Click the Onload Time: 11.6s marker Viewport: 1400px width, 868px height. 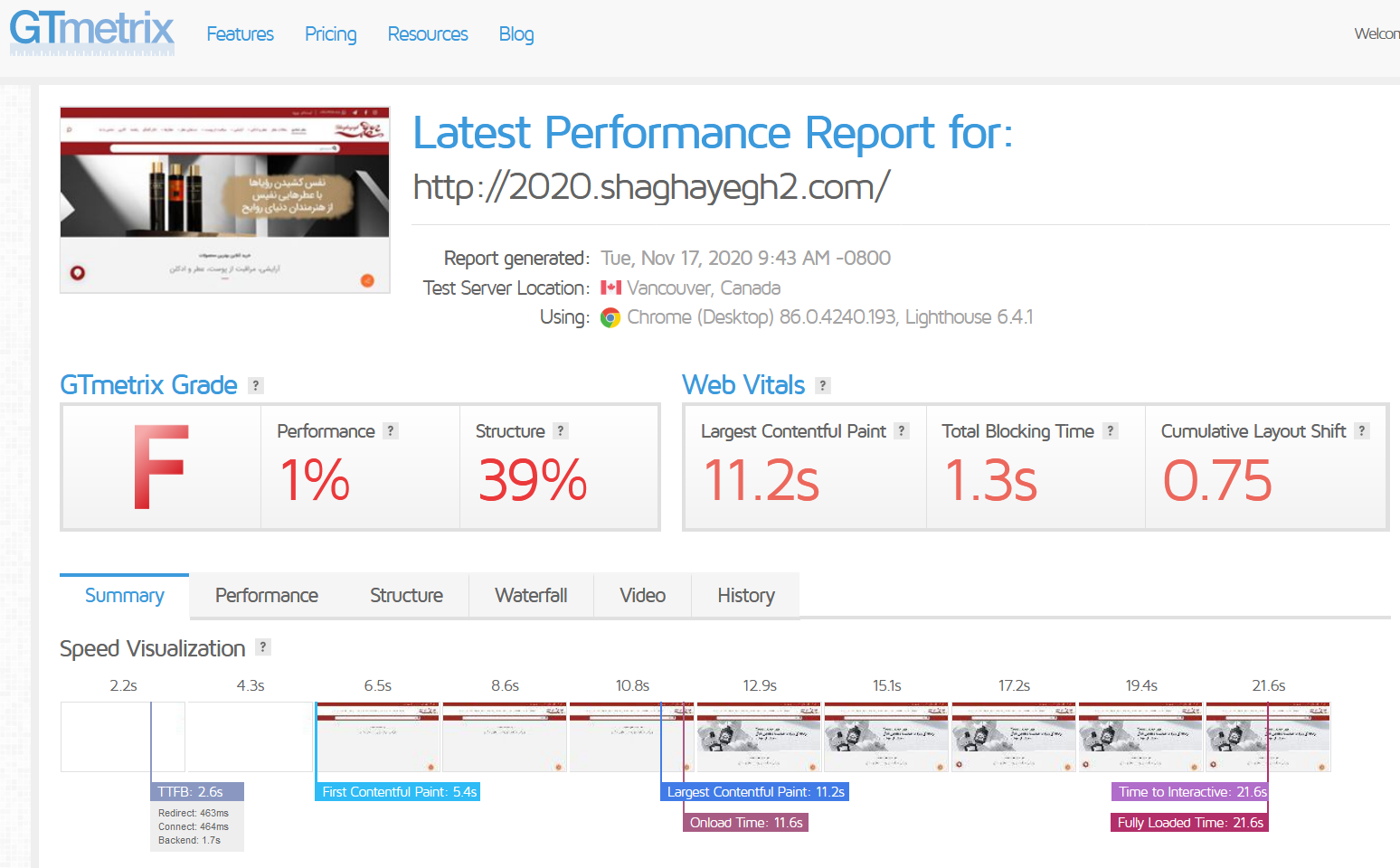(x=745, y=823)
